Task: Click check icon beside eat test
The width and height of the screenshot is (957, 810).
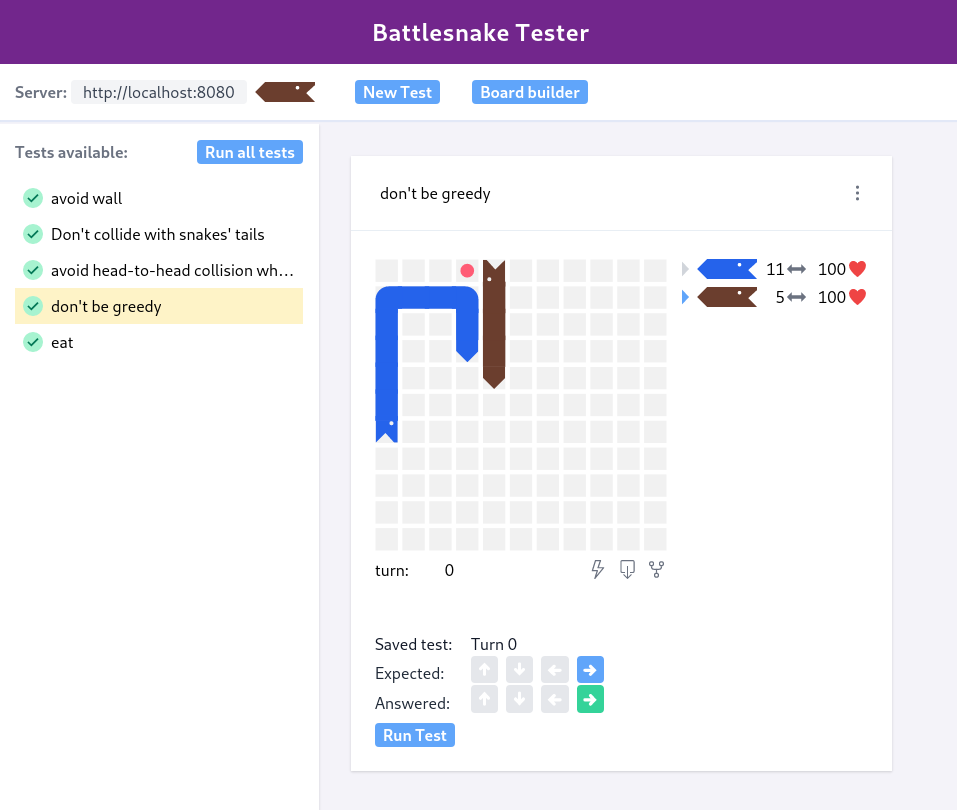Action: point(33,342)
